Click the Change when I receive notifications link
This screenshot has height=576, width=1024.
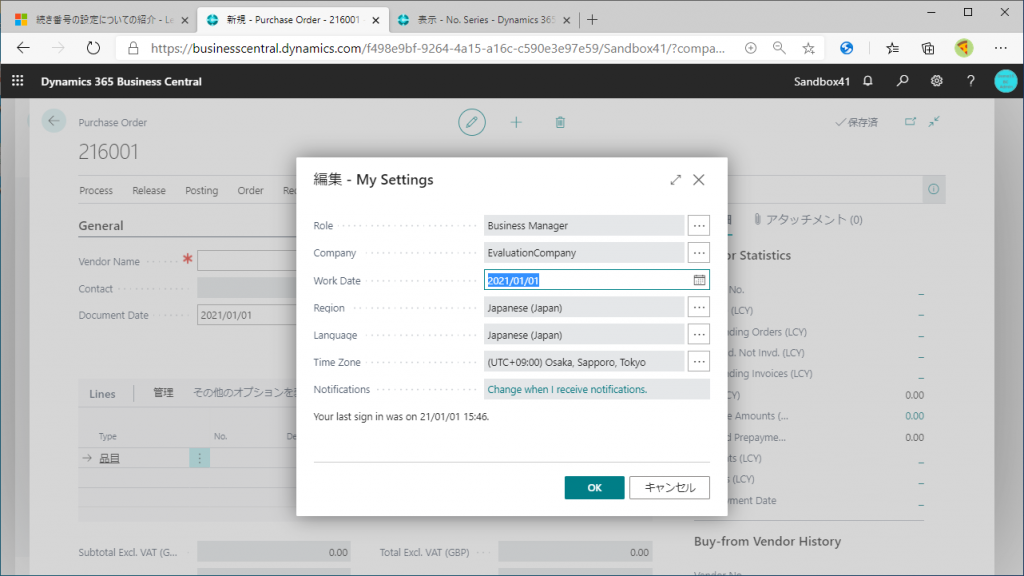tap(567, 389)
